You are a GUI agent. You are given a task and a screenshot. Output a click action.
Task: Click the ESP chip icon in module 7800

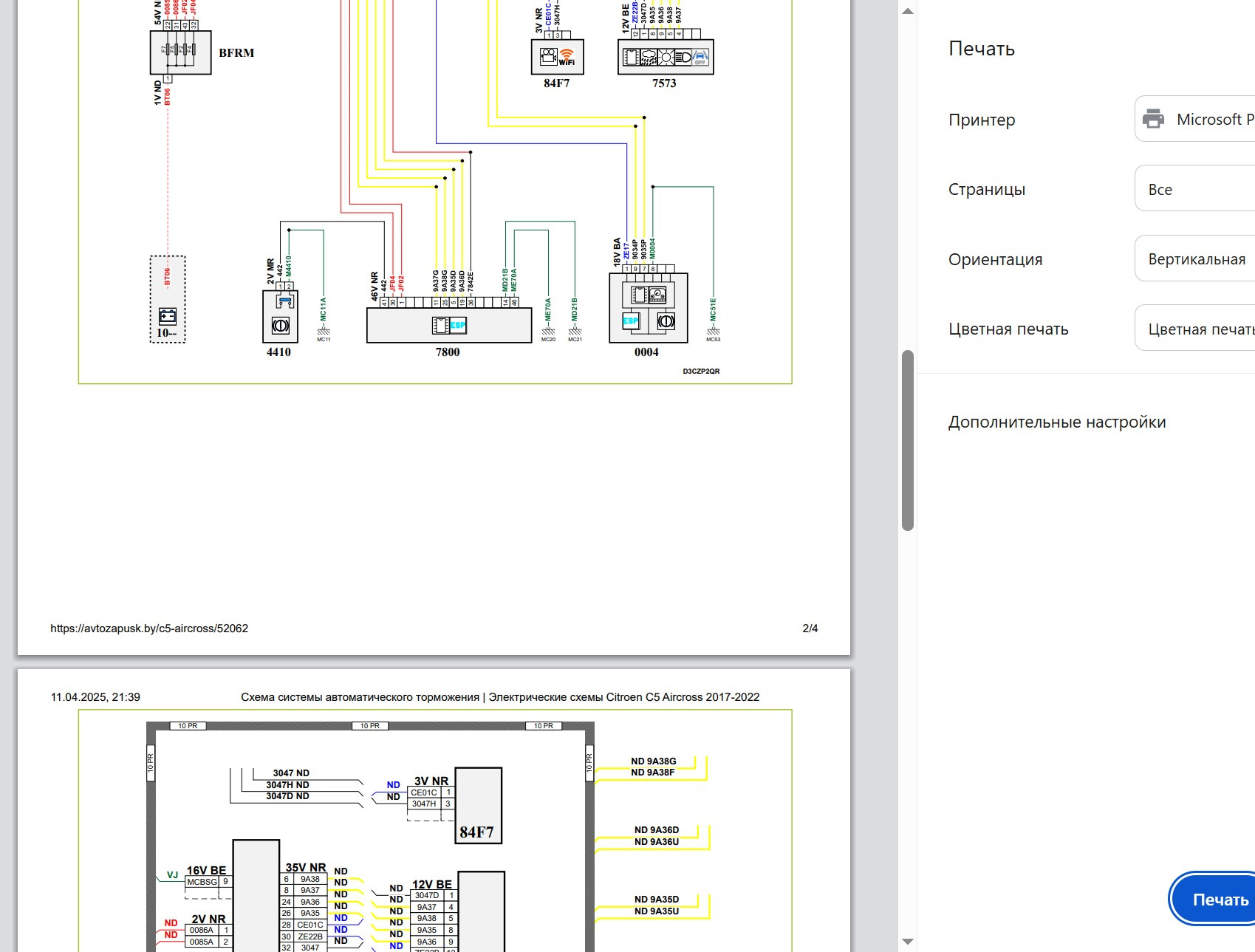coord(449,325)
